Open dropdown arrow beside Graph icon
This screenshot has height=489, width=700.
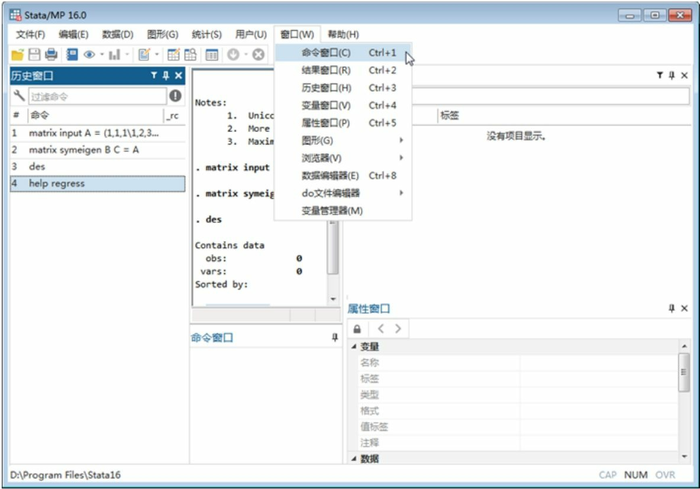click(127, 54)
